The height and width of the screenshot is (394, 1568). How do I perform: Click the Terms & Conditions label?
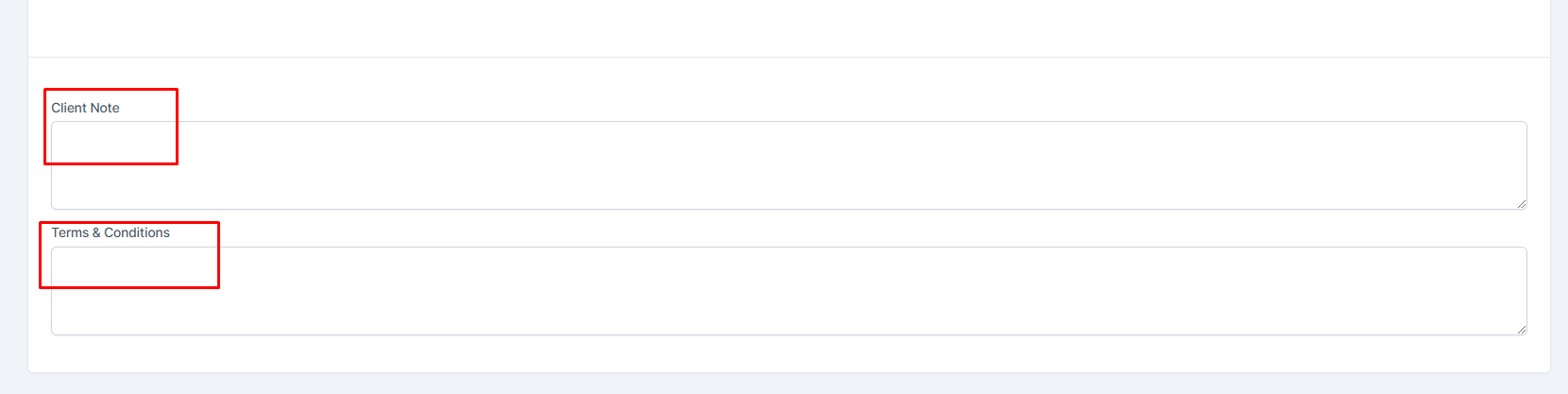pyautogui.click(x=111, y=232)
